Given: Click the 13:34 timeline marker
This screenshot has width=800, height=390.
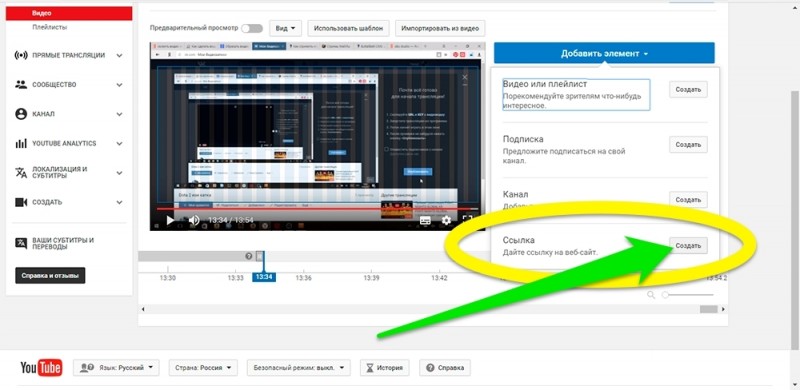Looking at the screenshot, I should [264, 277].
